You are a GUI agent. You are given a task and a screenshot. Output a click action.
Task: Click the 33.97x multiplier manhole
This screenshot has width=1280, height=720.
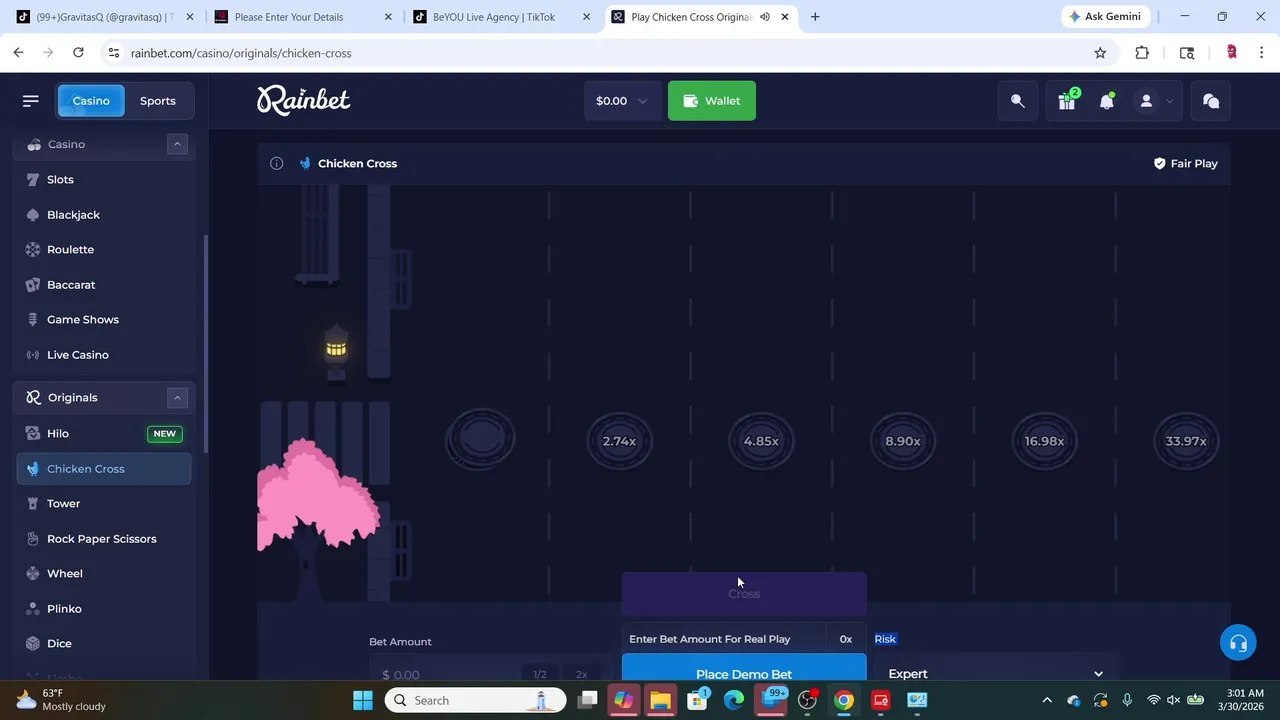(x=1186, y=441)
